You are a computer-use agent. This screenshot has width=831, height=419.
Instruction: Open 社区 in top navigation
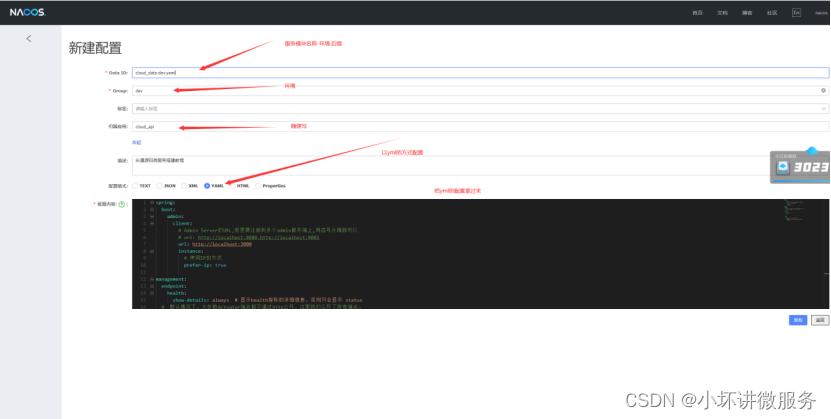click(x=772, y=13)
